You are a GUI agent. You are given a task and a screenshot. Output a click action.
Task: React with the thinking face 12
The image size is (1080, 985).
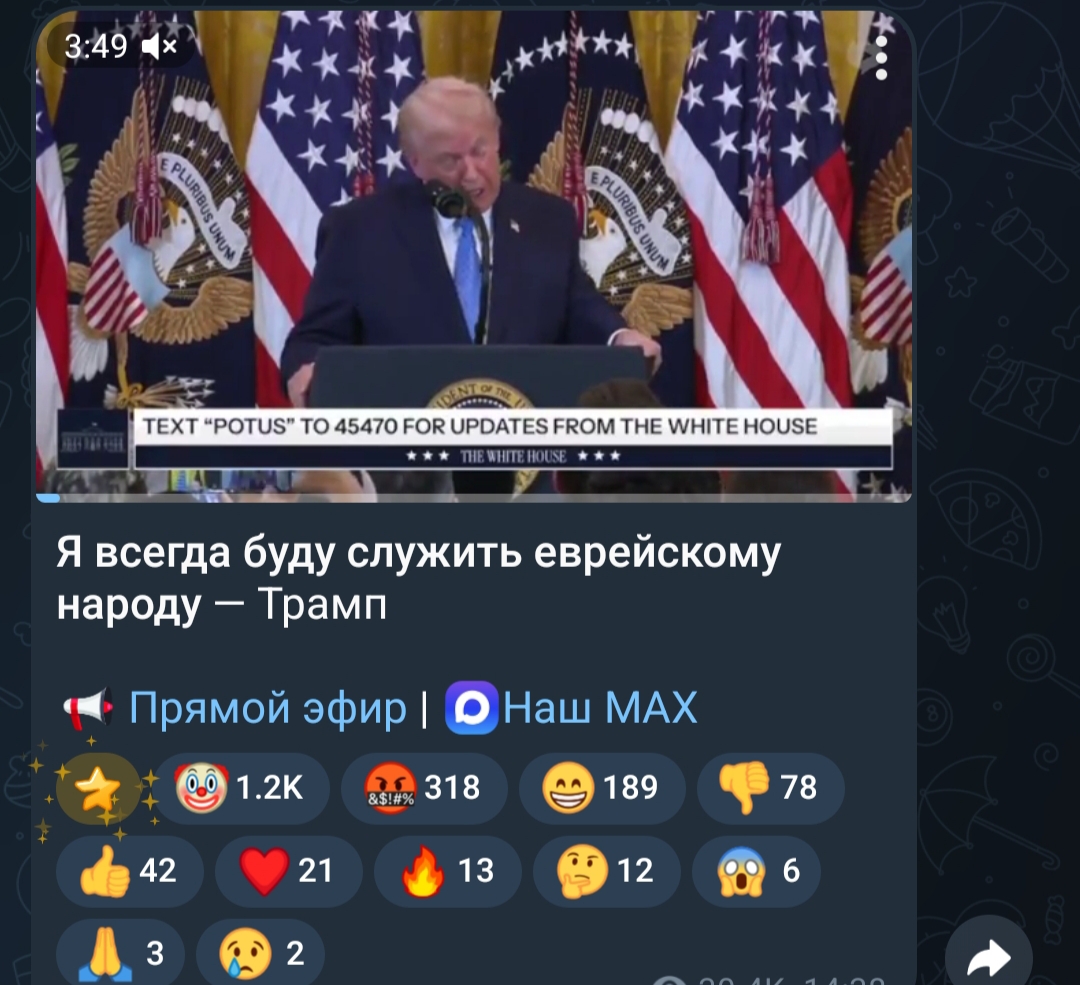607,871
